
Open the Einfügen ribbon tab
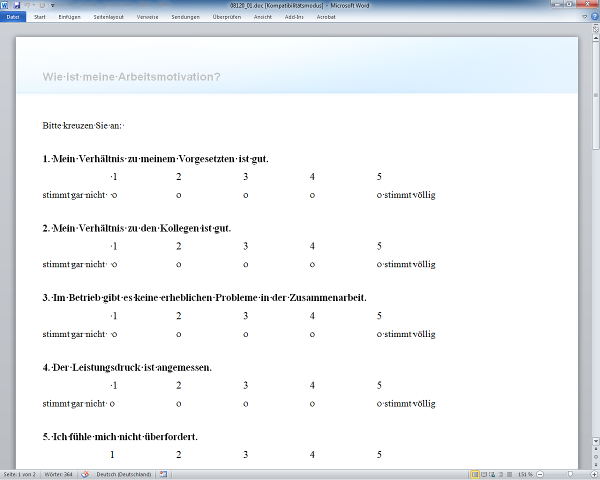[x=70, y=16]
